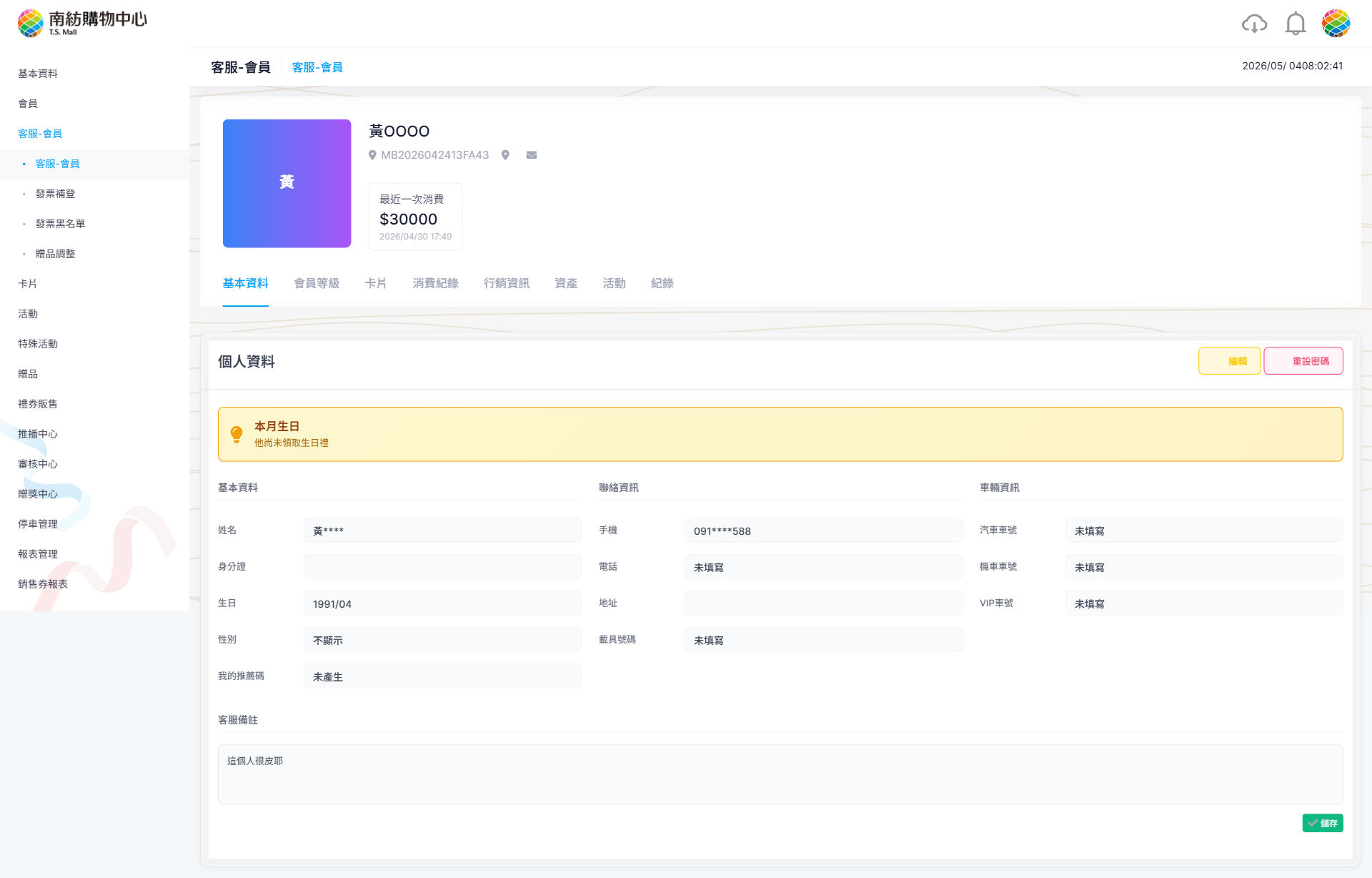1372x878 pixels.
Task: Collapse the 客服-會員 sidebar section
Action: click(x=40, y=134)
